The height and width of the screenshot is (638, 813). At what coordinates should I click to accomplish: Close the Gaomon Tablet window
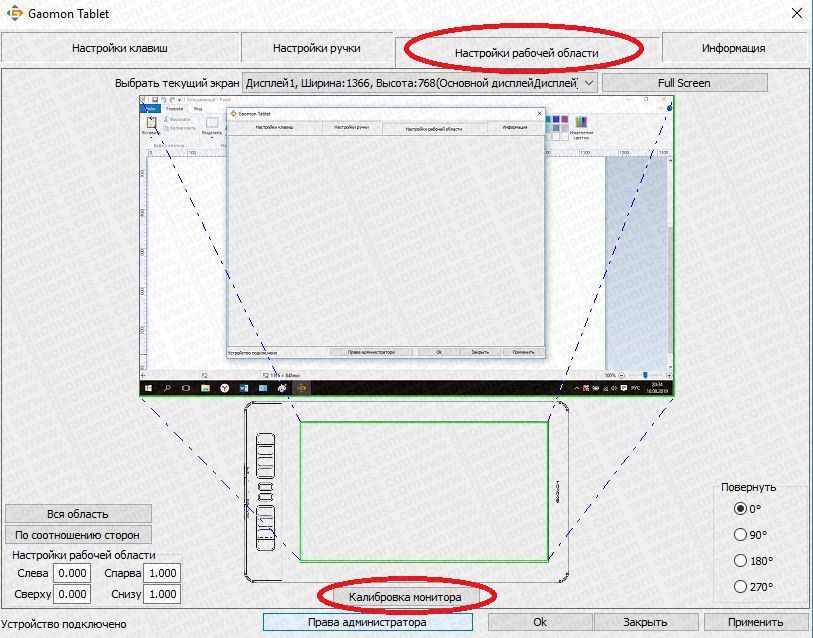[x=797, y=13]
